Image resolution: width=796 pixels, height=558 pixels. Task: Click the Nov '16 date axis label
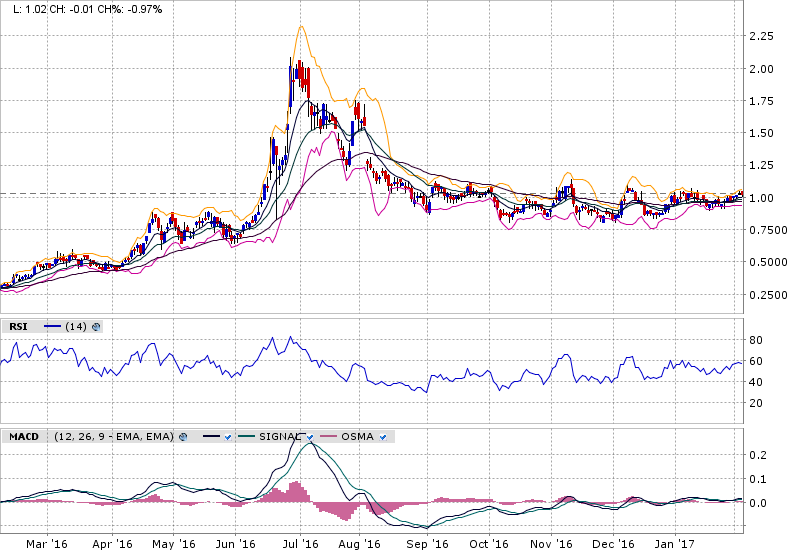click(x=551, y=544)
